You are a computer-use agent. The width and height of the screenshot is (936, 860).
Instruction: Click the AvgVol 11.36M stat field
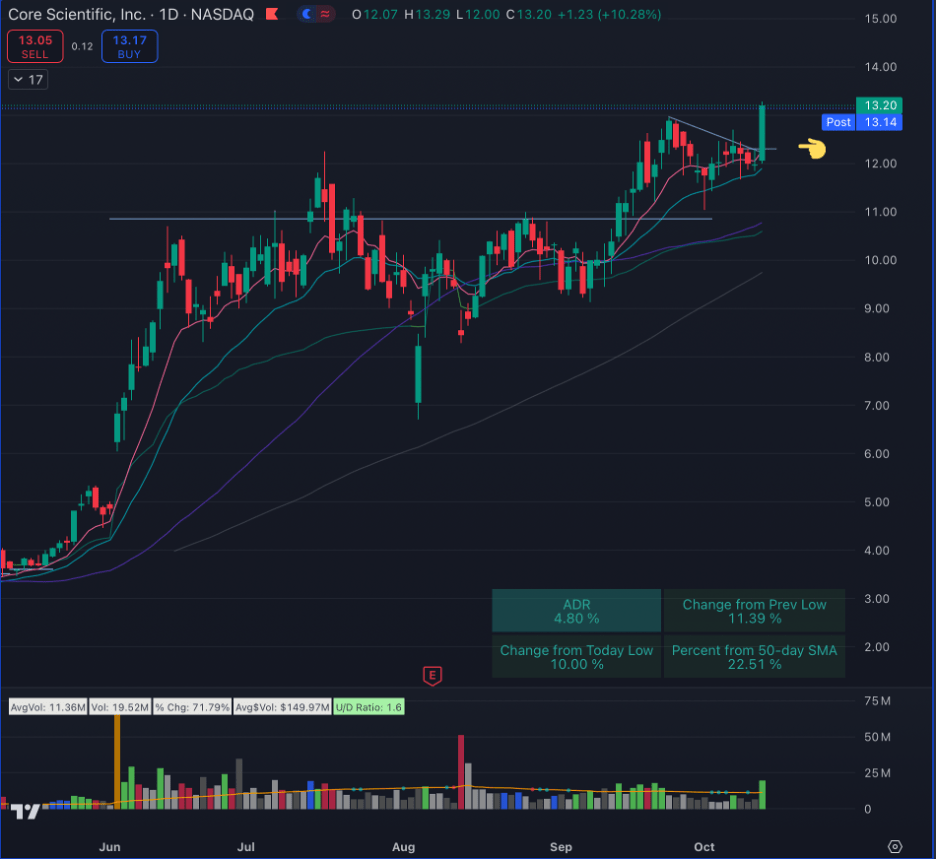[47, 707]
